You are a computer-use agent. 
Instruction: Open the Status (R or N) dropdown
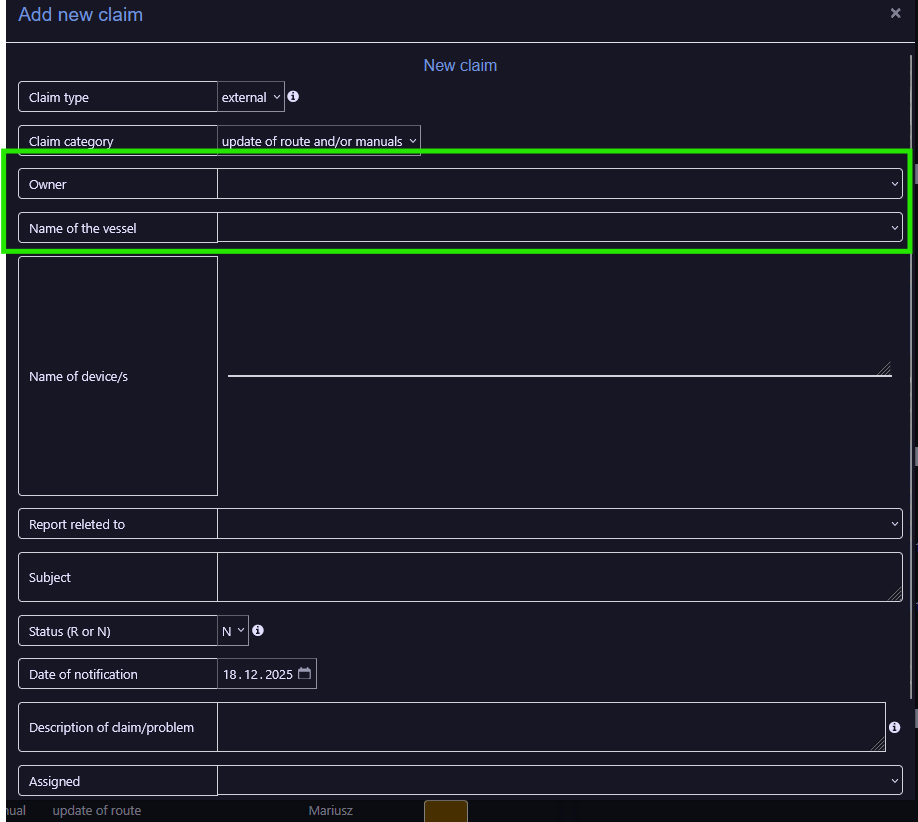tap(233, 631)
